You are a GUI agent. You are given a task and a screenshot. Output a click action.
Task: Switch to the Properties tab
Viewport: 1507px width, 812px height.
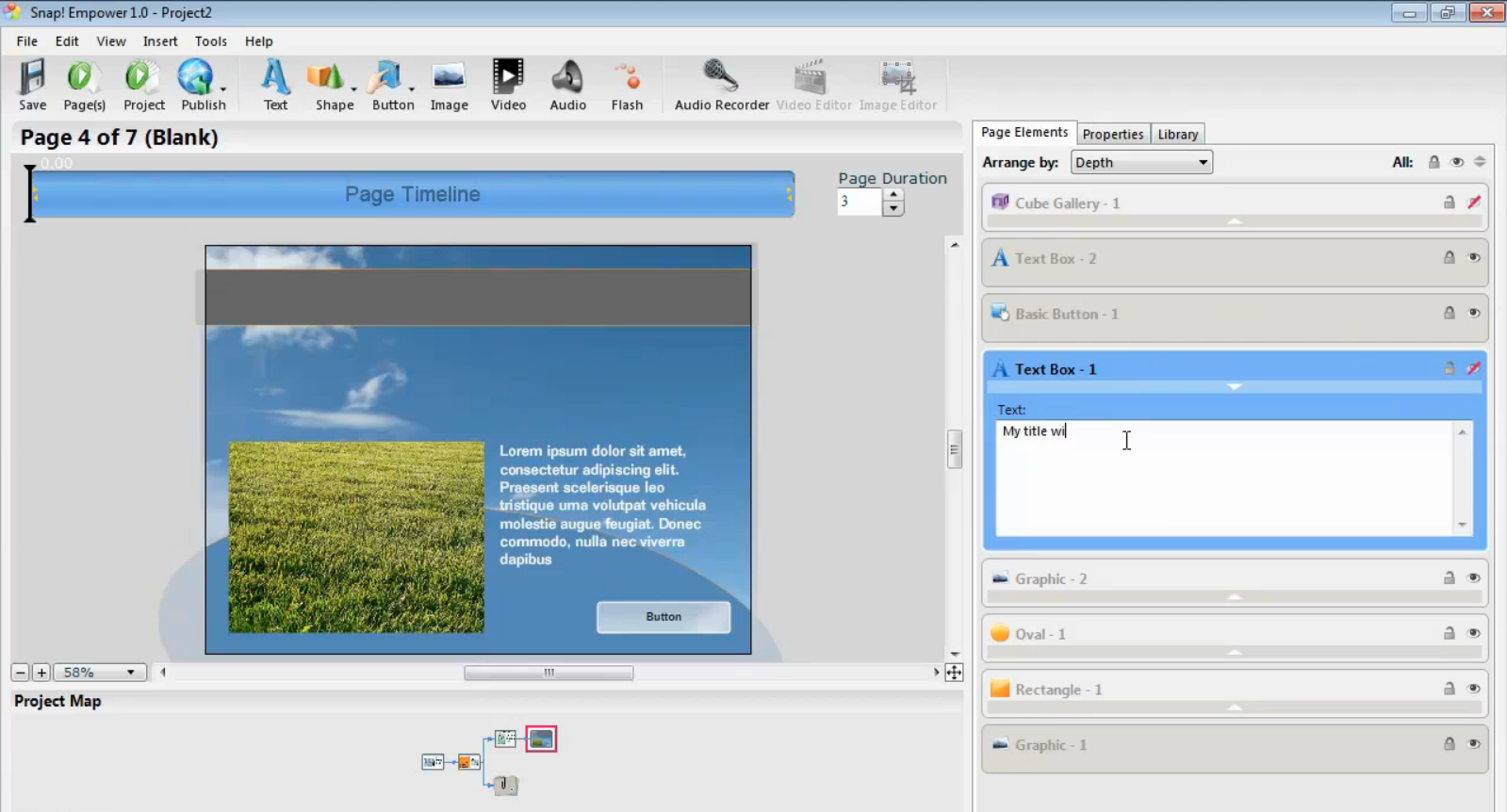click(x=1113, y=134)
